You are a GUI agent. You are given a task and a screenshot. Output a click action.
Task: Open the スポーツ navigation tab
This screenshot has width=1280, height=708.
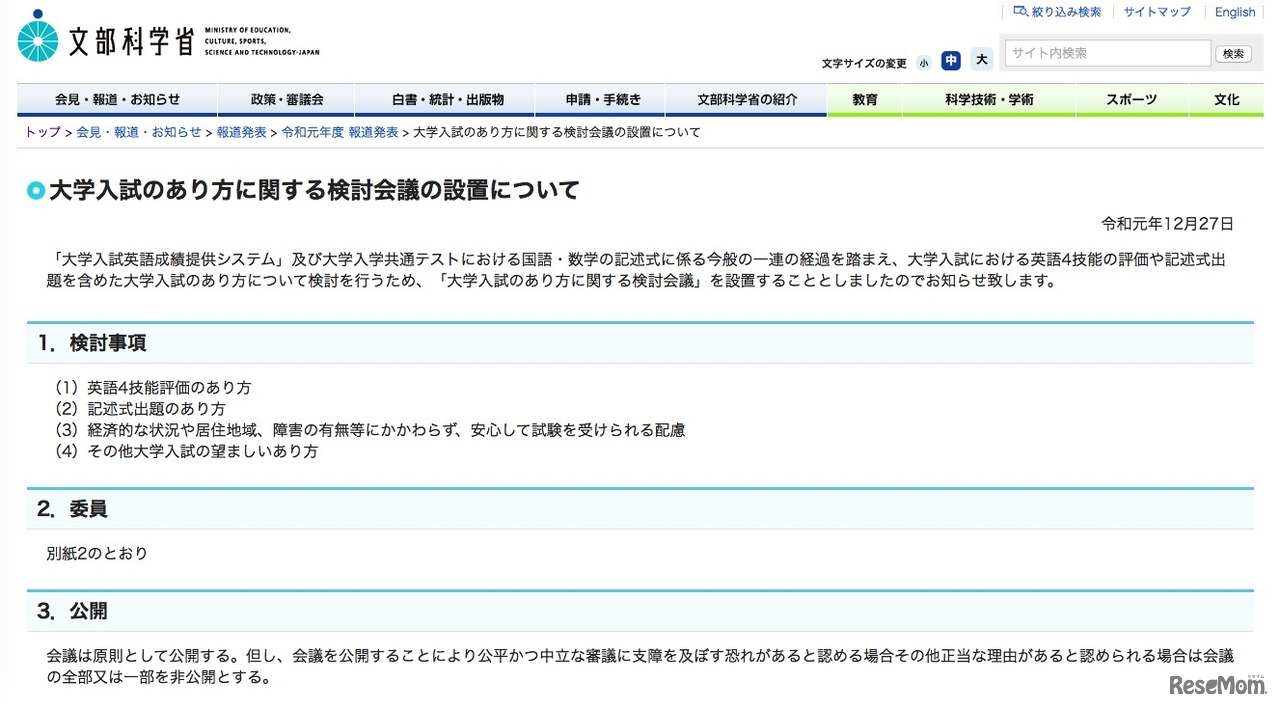coord(1131,99)
